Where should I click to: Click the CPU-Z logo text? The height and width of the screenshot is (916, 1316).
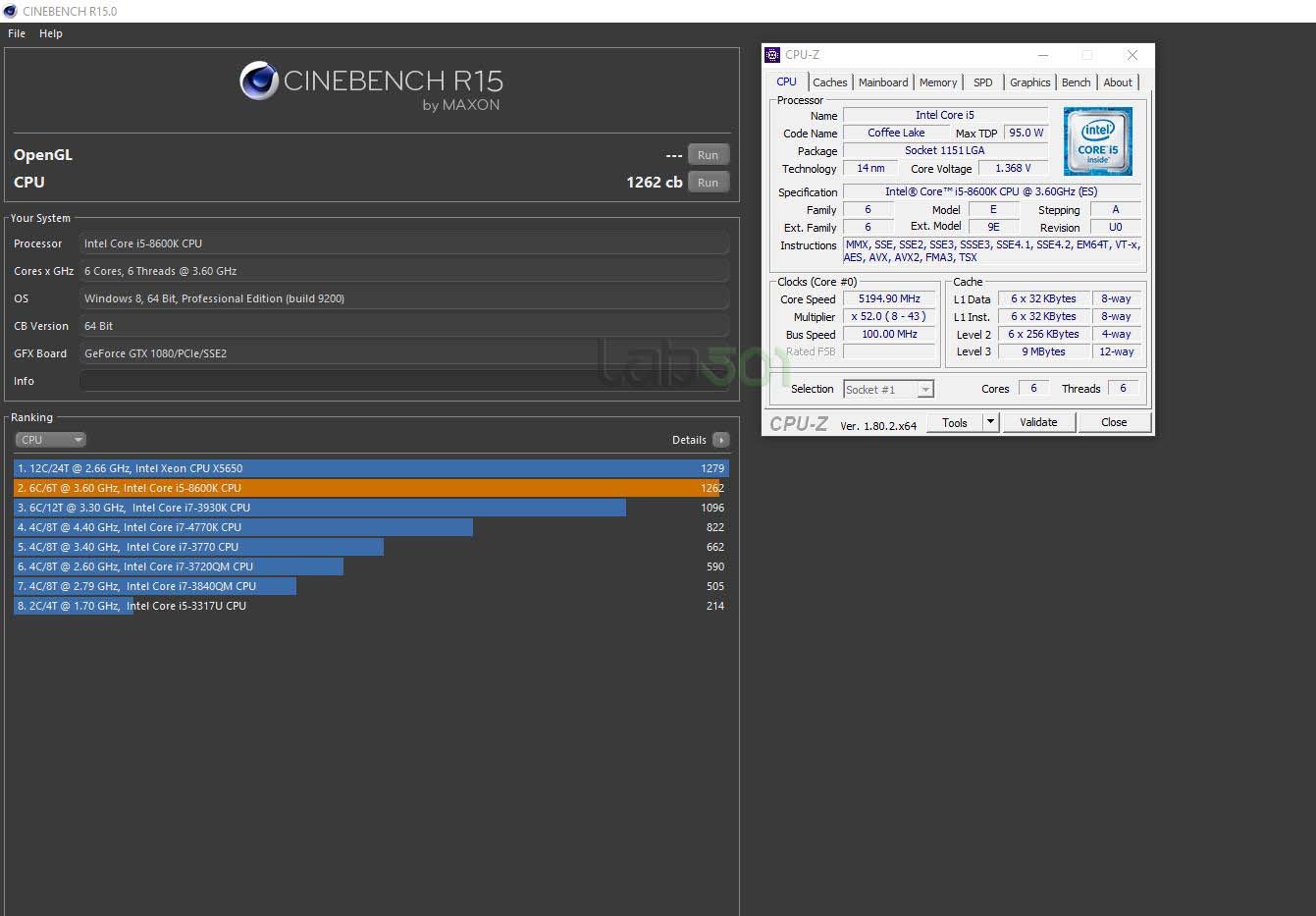click(799, 423)
